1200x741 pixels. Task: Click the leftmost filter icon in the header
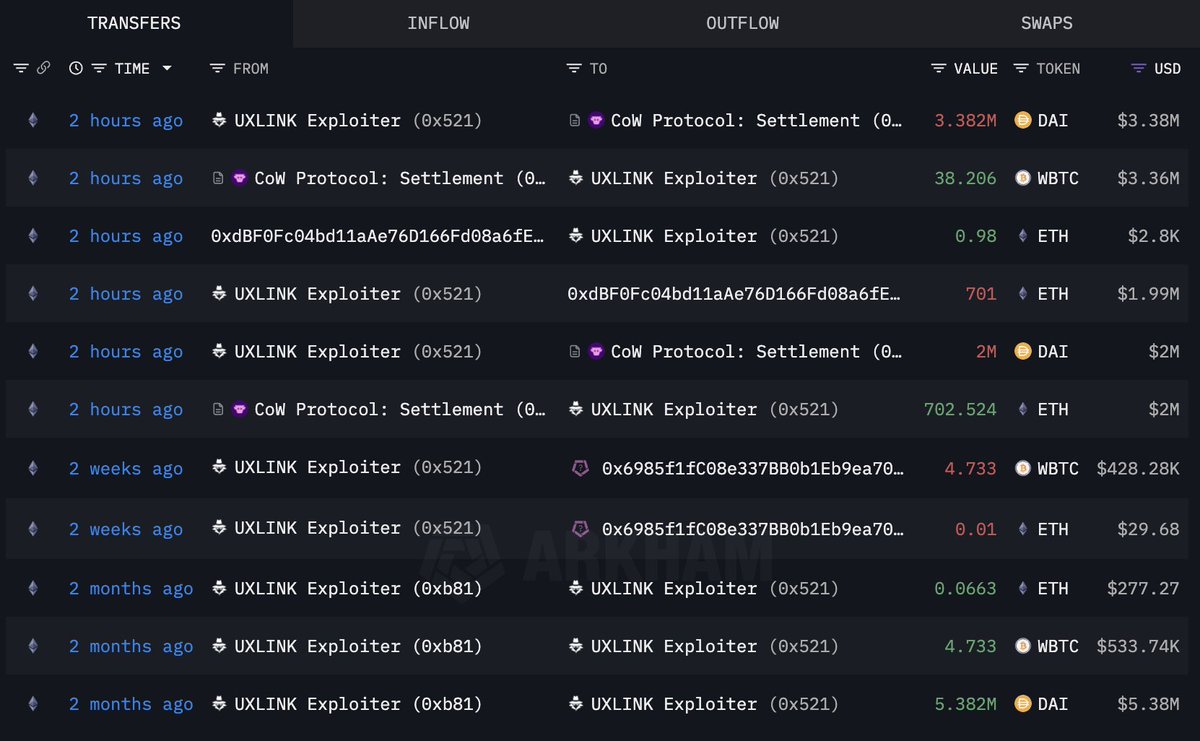tap(20, 68)
